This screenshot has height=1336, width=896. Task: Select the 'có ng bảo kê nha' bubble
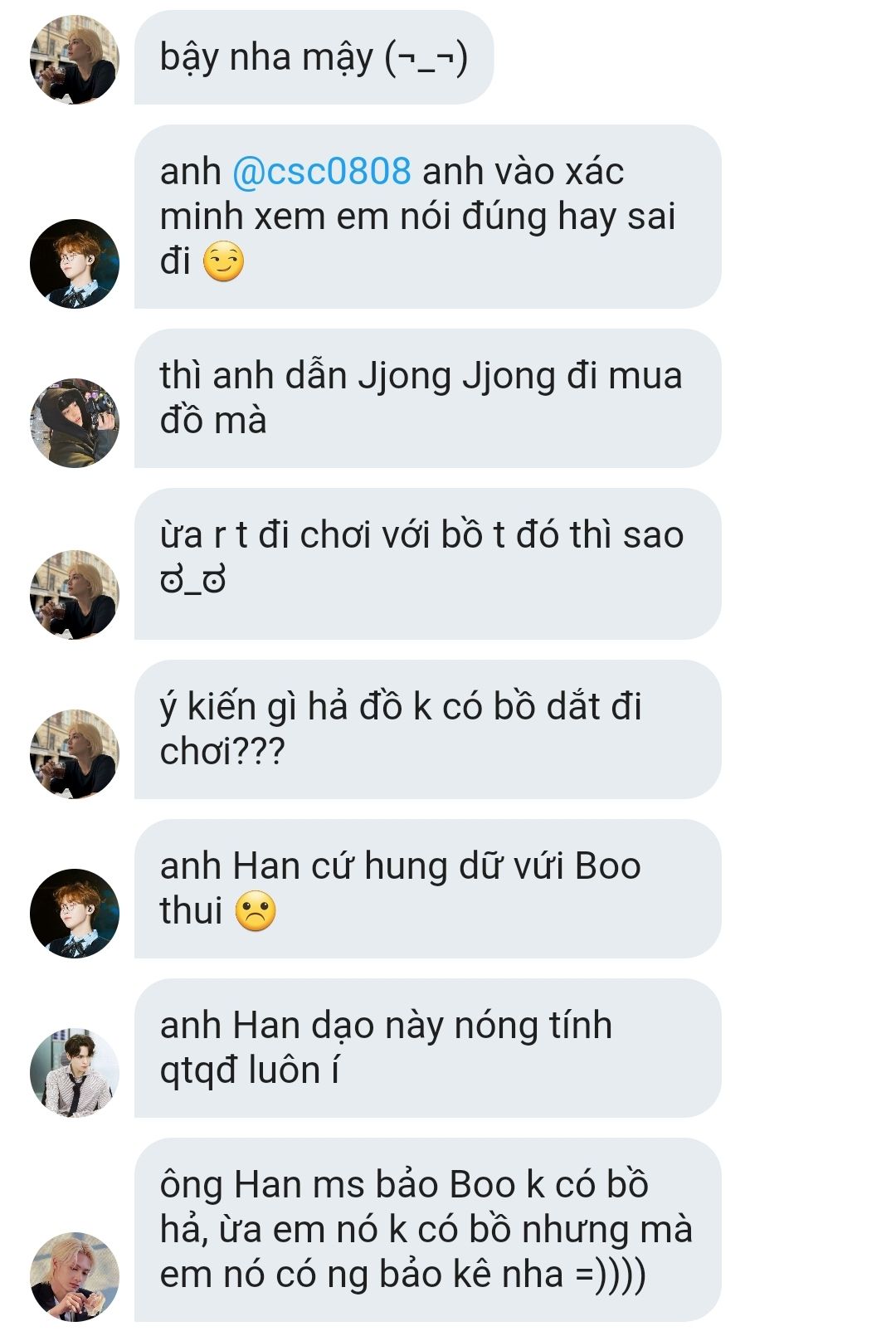tap(427, 1230)
